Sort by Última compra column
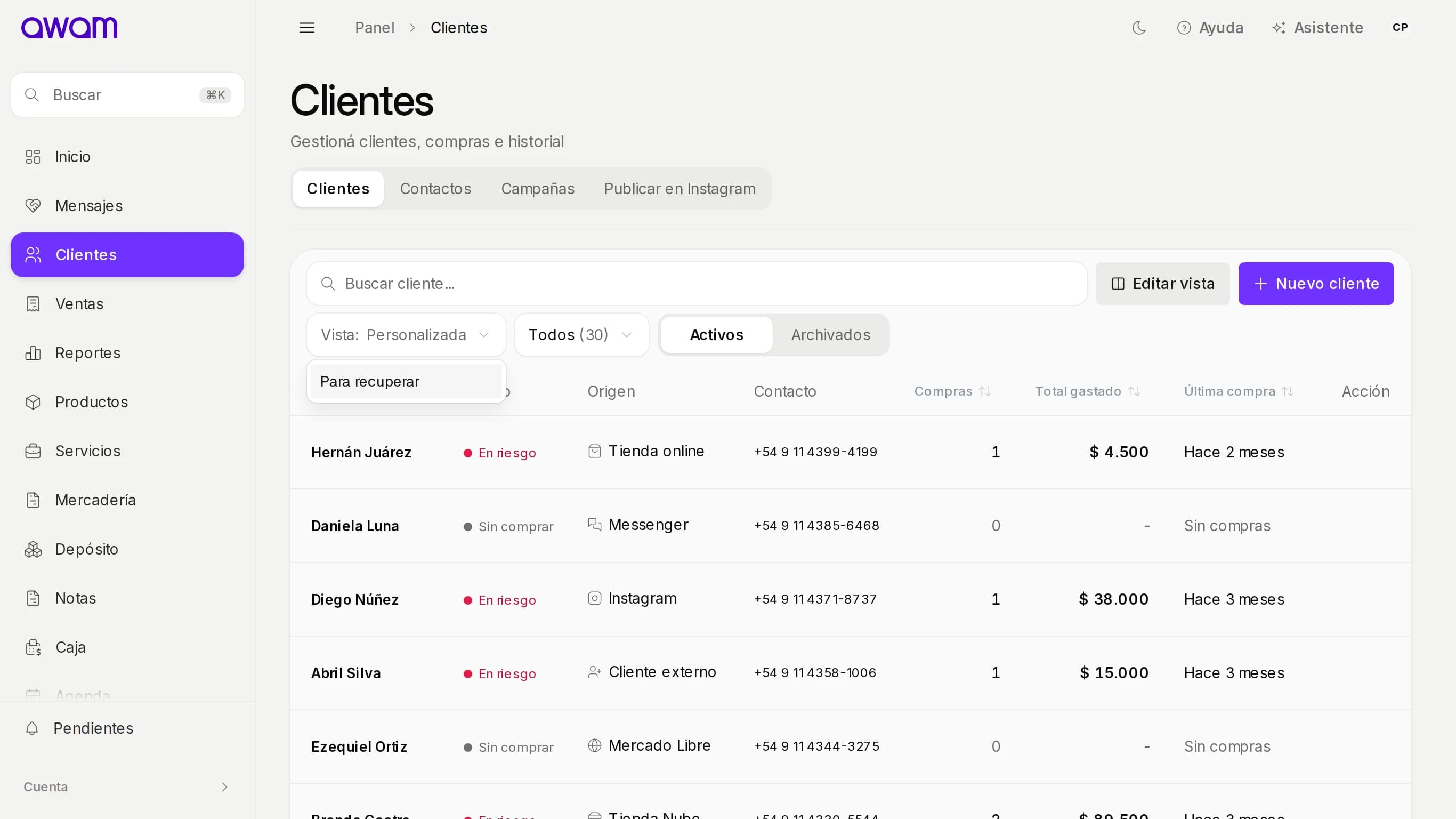 pyautogui.click(x=1239, y=391)
